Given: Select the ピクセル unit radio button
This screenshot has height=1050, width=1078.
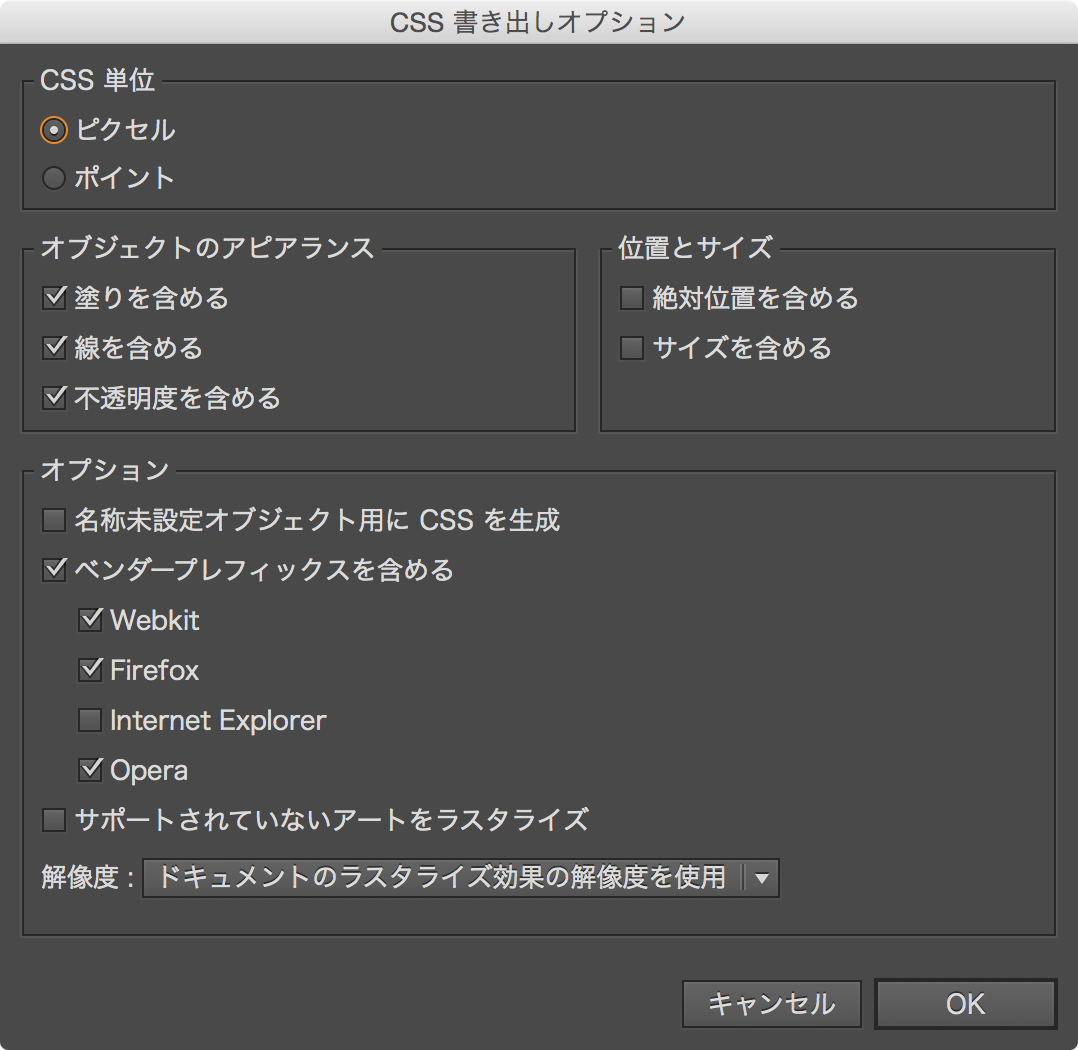Looking at the screenshot, I should (53, 129).
